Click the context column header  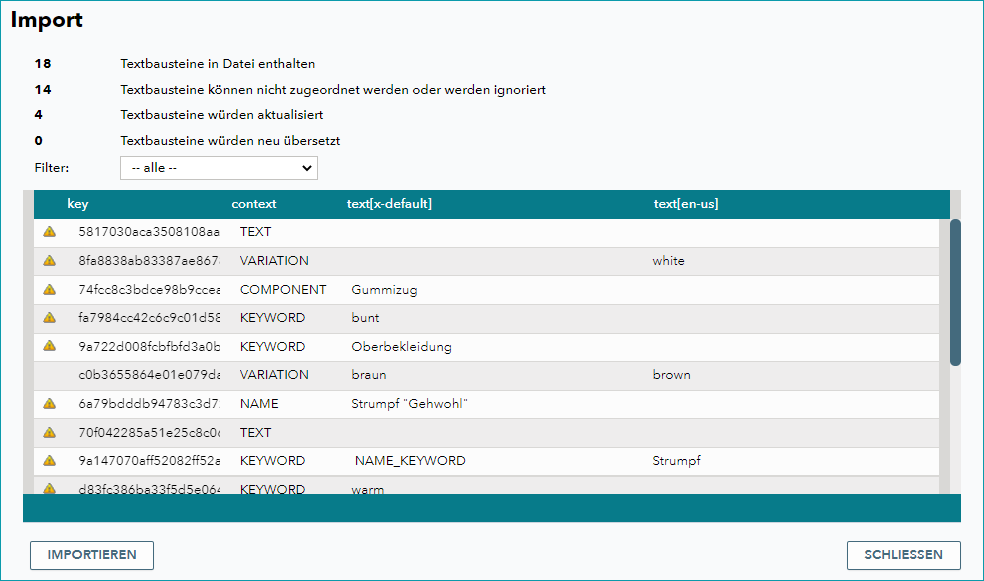(x=254, y=204)
